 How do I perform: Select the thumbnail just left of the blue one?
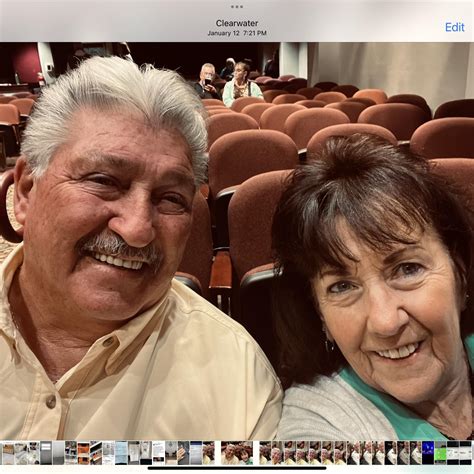[416, 453]
